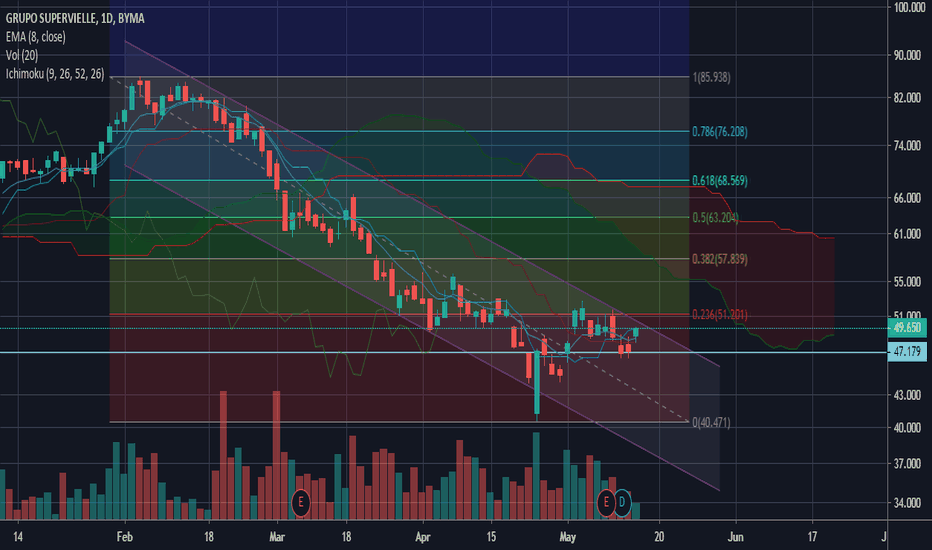
Task: Click the 82.000 price axis label
Action: (x=907, y=98)
